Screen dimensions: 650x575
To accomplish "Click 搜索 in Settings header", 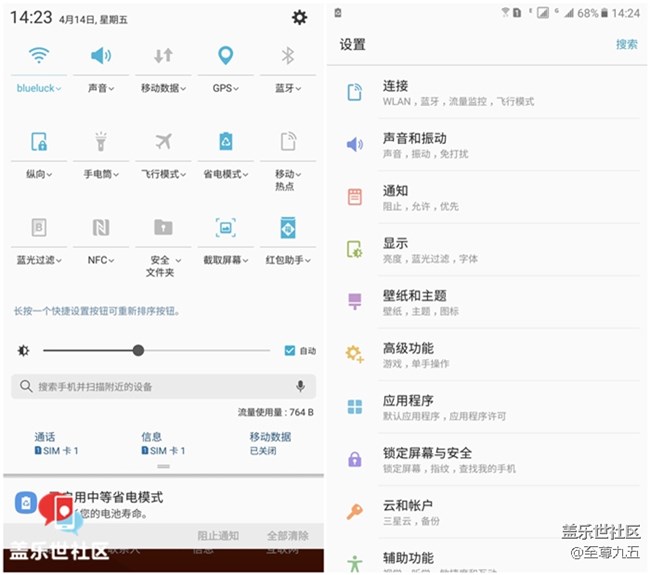I will click(626, 44).
